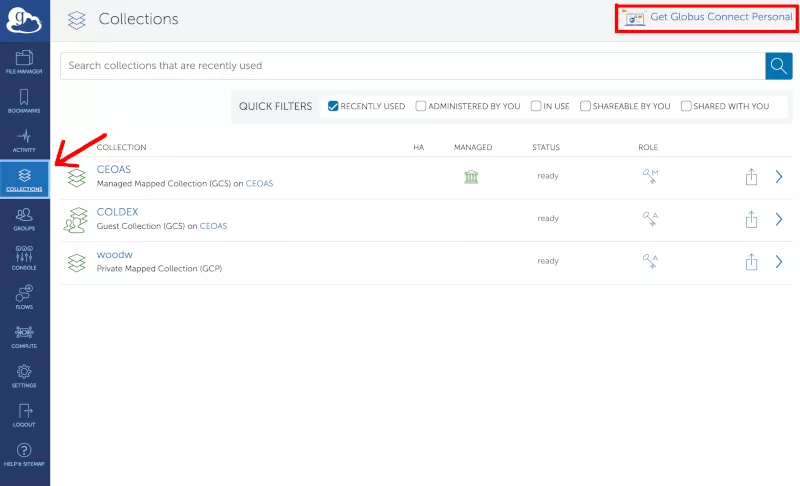Open Flows in sidebar
The image size is (800, 486).
(24, 297)
